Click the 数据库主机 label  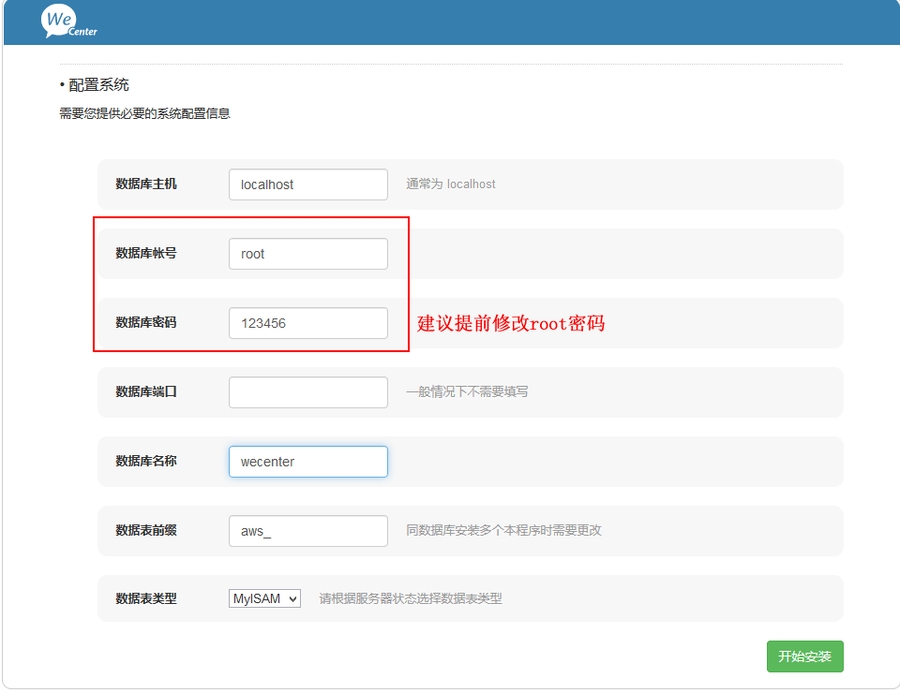[146, 184]
